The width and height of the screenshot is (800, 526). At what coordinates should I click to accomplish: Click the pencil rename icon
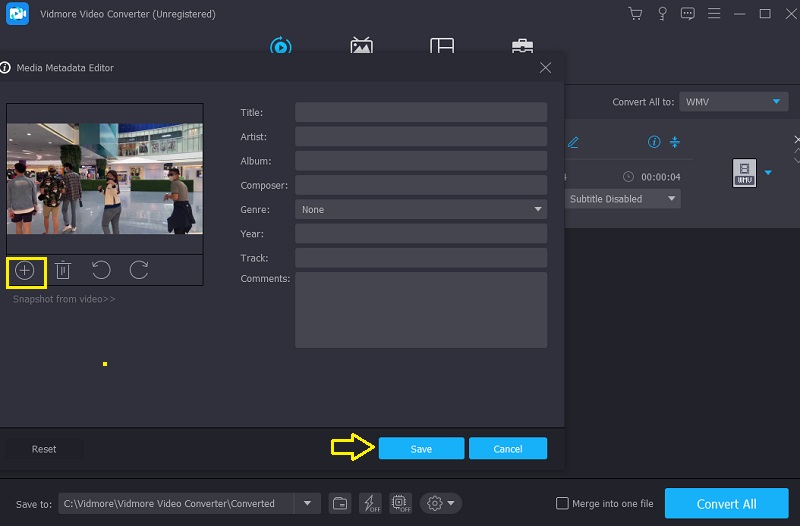pyautogui.click(x=574, y=142)
